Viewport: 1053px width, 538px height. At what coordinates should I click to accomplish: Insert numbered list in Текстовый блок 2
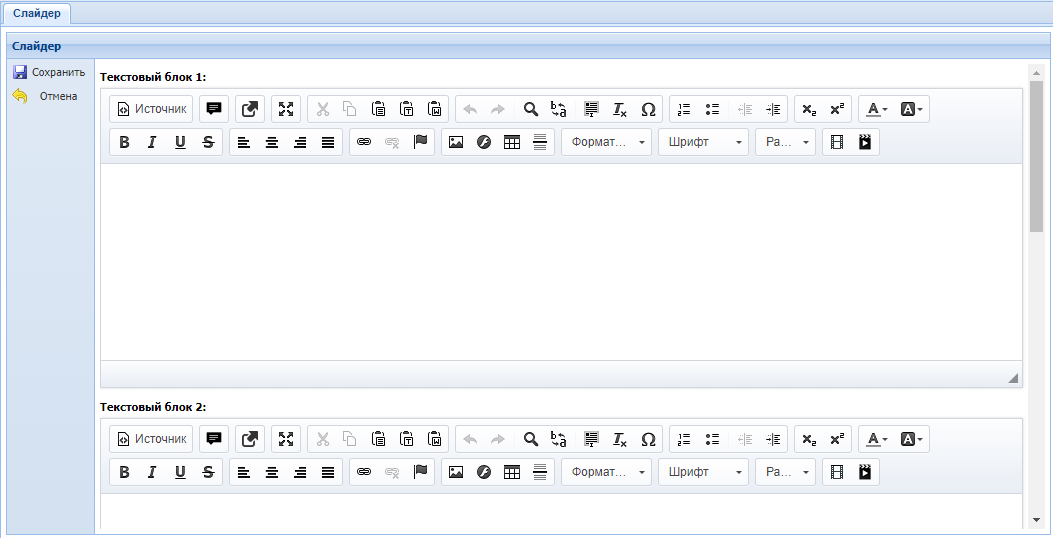pyautogui.click(x=684, y=439)
